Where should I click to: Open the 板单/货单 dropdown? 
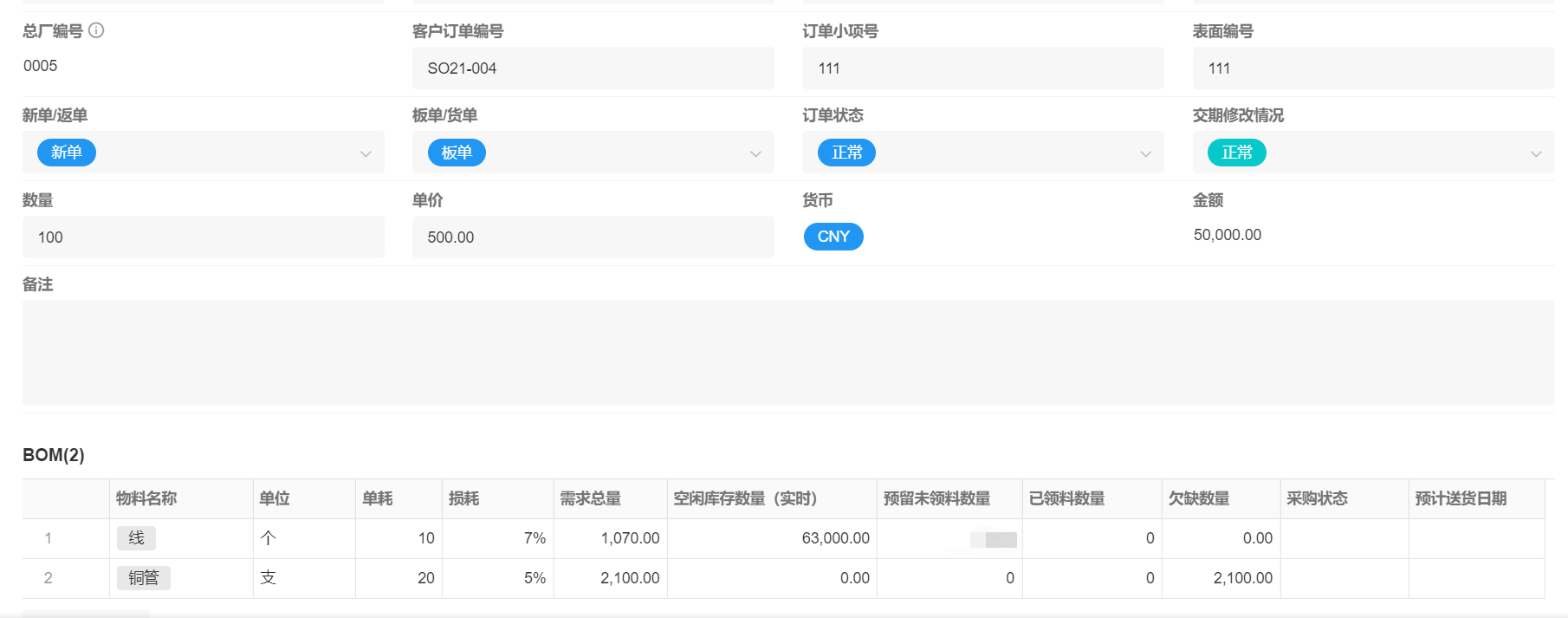click(x=593, y=153)
